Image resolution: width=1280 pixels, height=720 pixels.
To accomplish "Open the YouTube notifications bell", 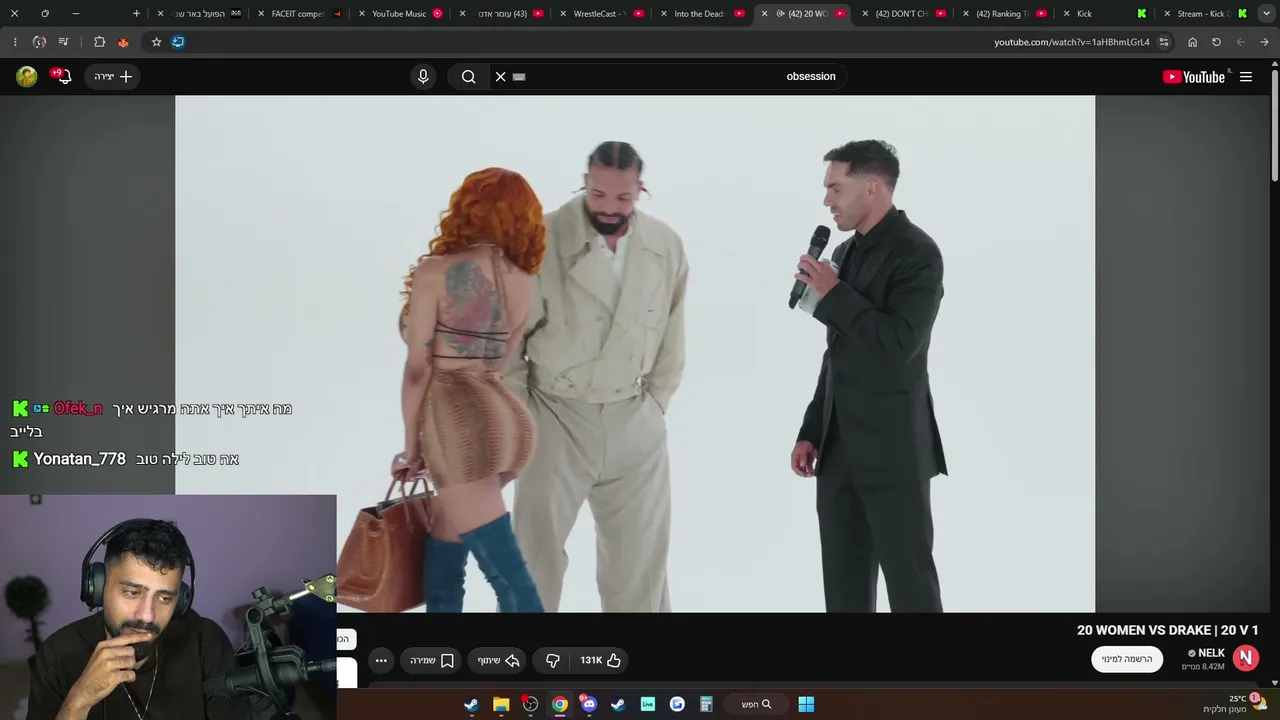I will point(63,76).
